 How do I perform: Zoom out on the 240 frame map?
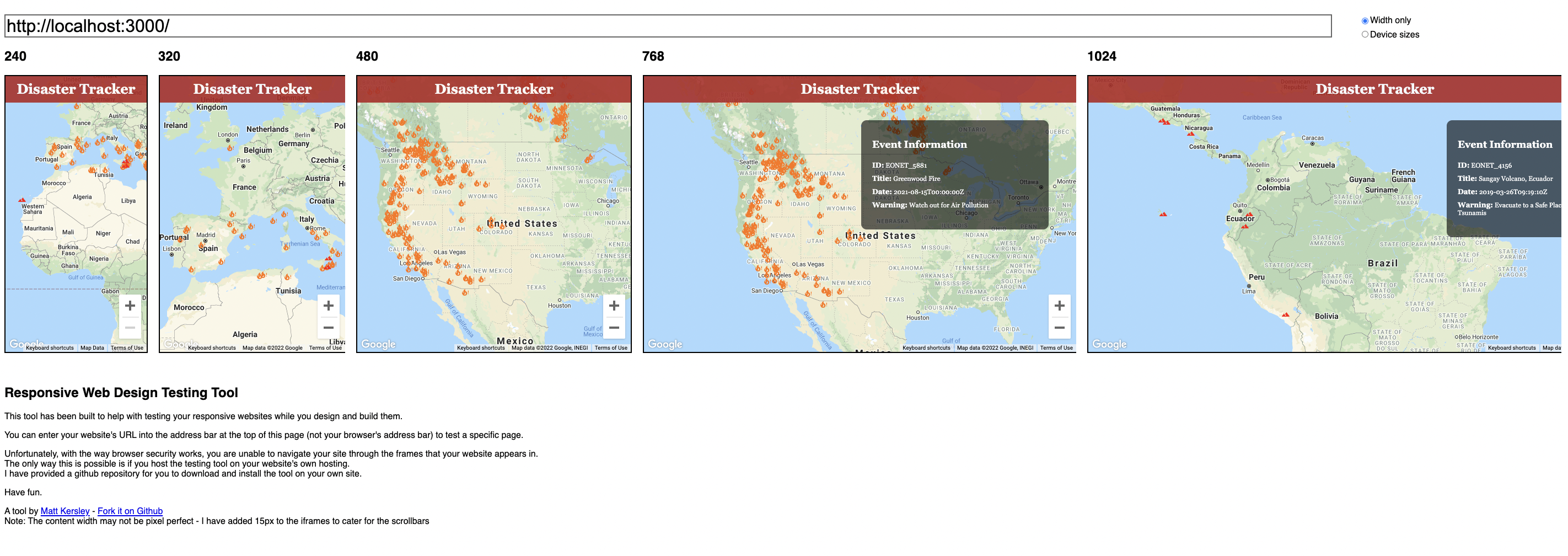[130, 328]
